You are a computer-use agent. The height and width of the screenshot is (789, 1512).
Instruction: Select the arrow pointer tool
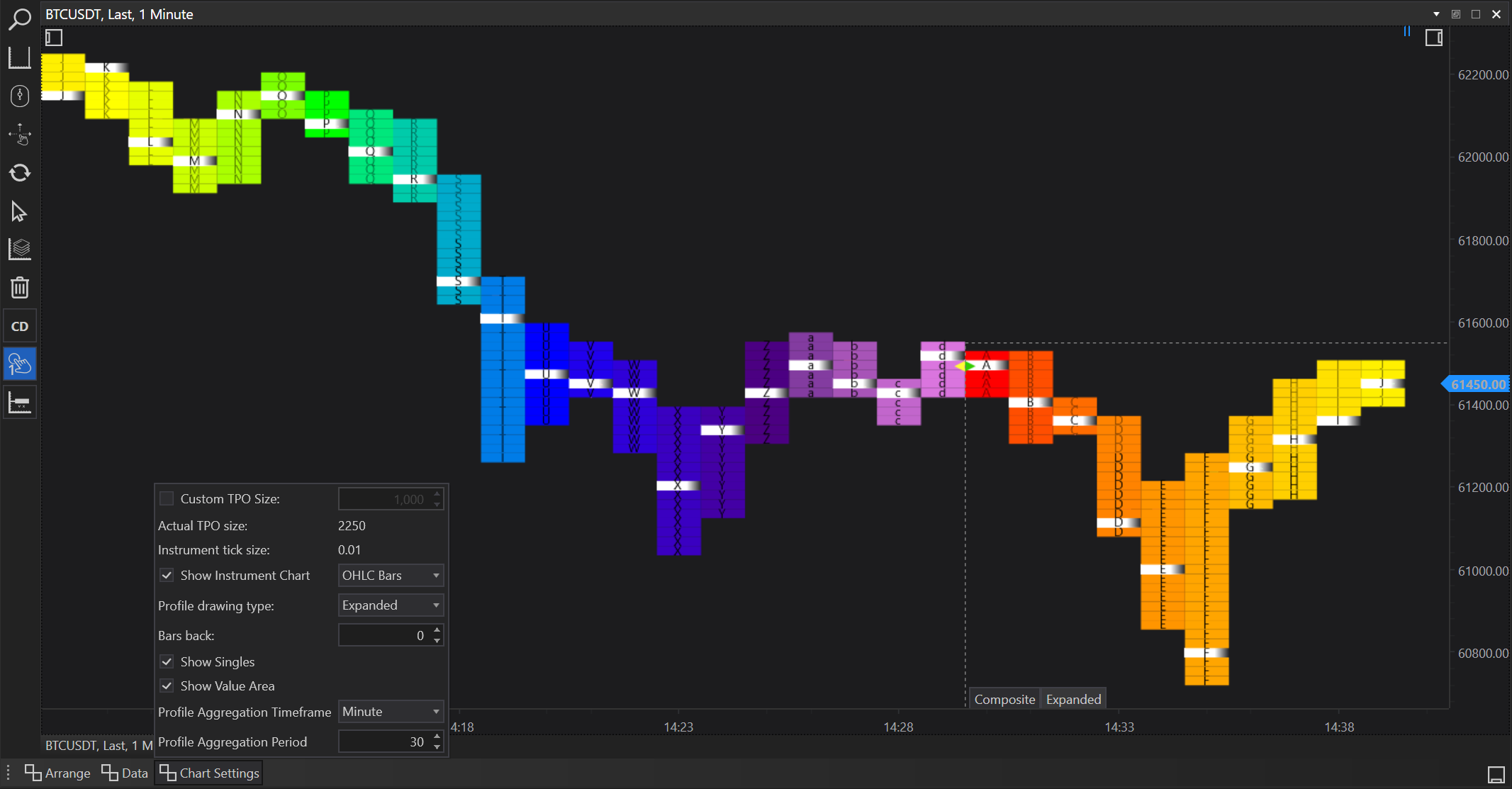point(19,211)
